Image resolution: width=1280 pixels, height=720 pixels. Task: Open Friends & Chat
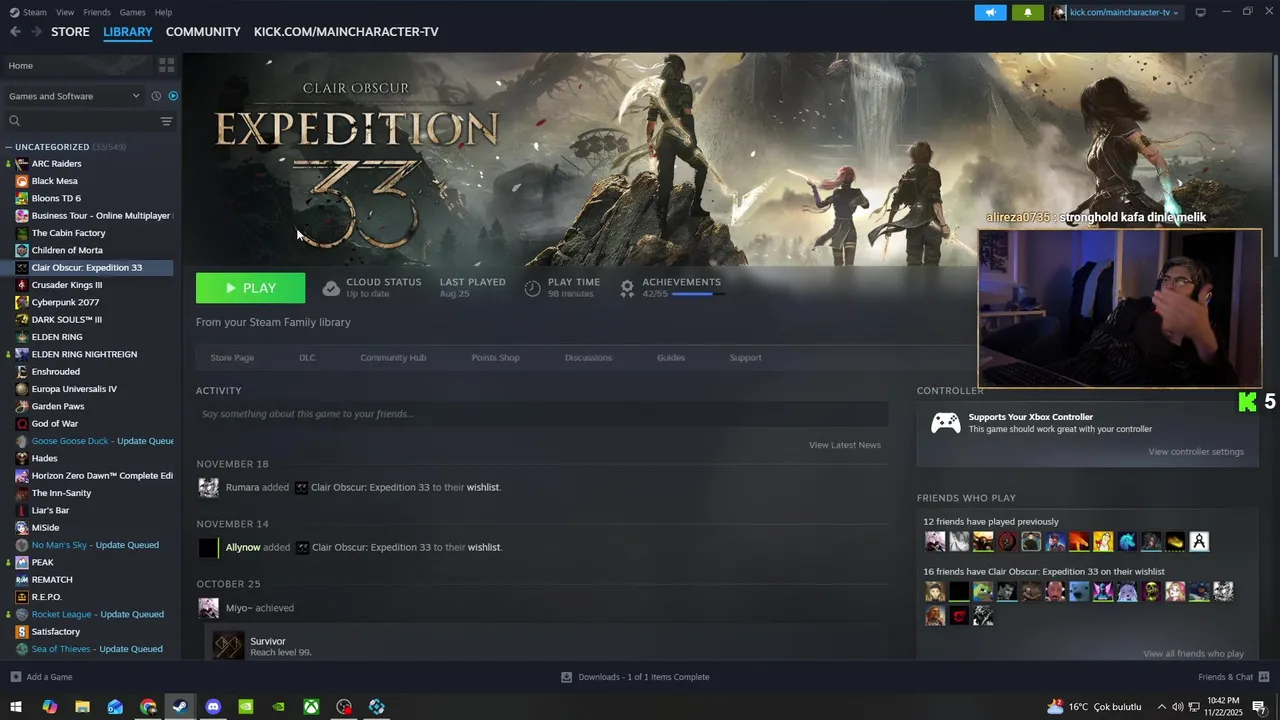click(1233, 677)
